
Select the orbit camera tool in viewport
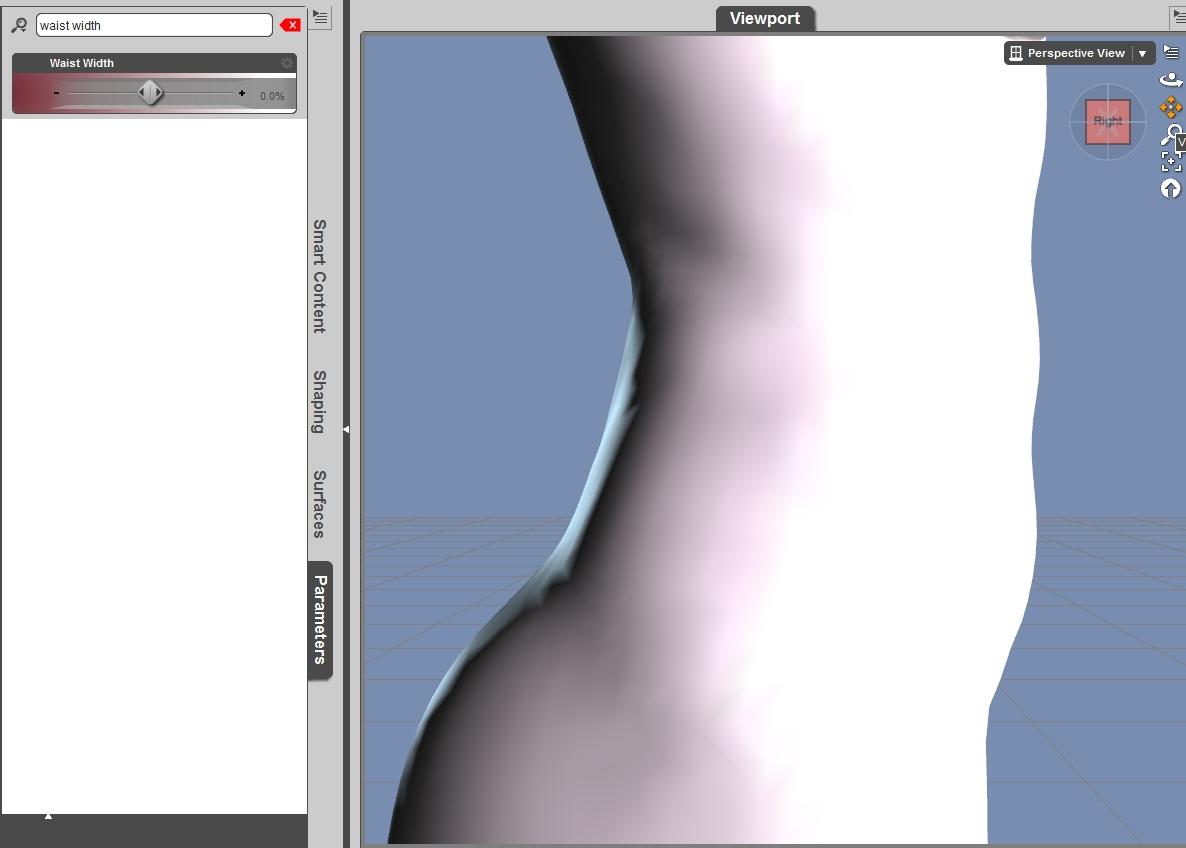pyautogui.click(x=1171, y=79)
